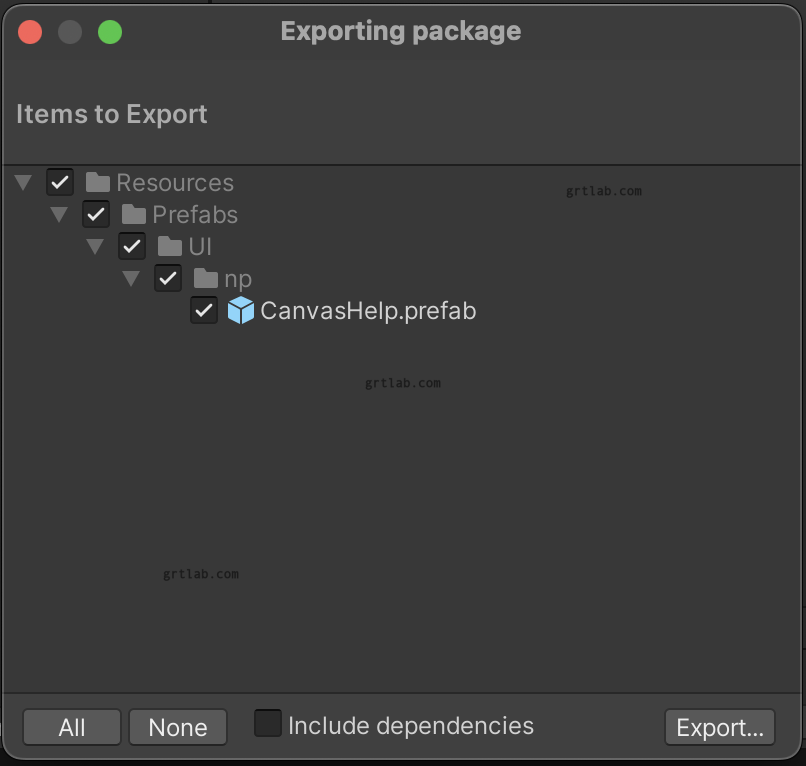The height and width of the screenshot is (766, 806).
Task: Select the green zoom traffic light
Action: (x=110, y=31)
